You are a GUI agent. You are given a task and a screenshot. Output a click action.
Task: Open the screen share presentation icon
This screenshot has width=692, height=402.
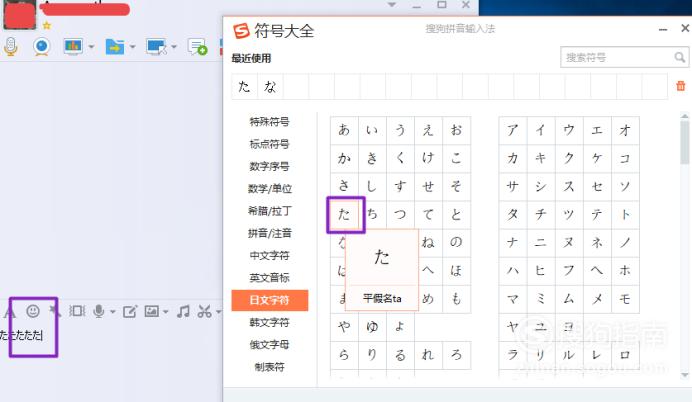(73, 46)
